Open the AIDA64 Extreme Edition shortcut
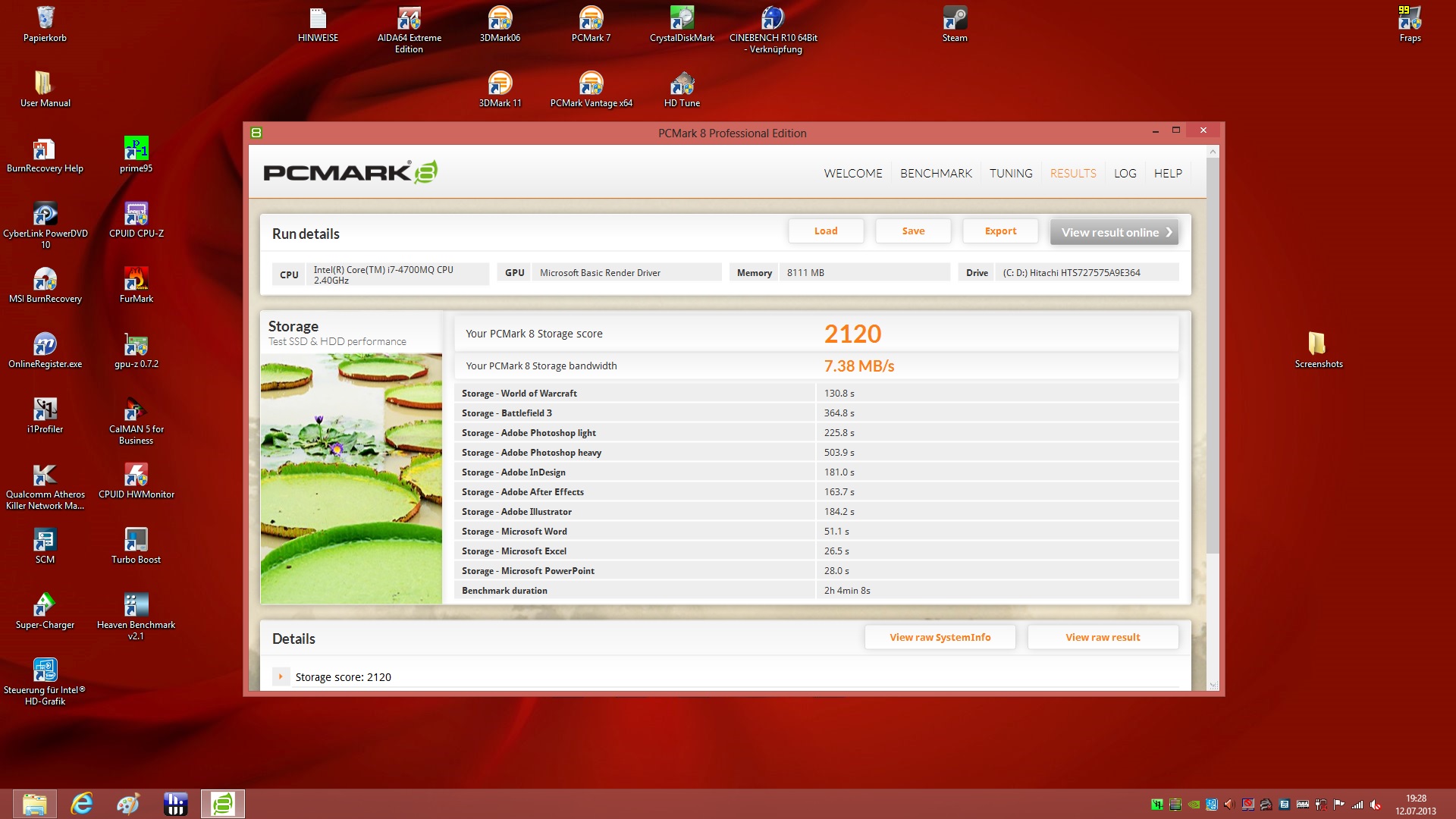Viewport: 1456px width, 819px height. (x=409, y=19)
